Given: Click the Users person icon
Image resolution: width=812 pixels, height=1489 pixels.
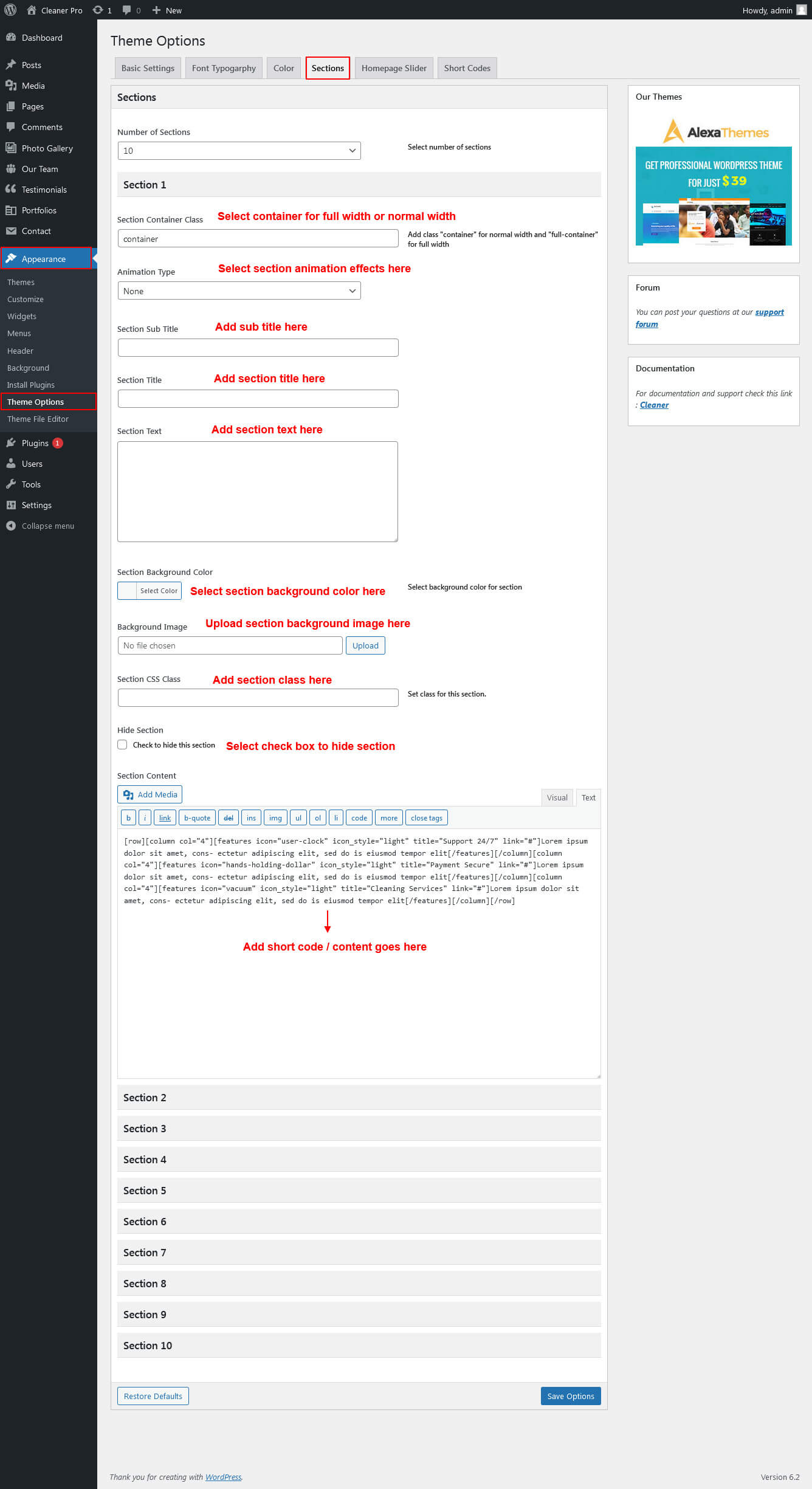Looking at the screenshot, I should click(x=11, y=463).
